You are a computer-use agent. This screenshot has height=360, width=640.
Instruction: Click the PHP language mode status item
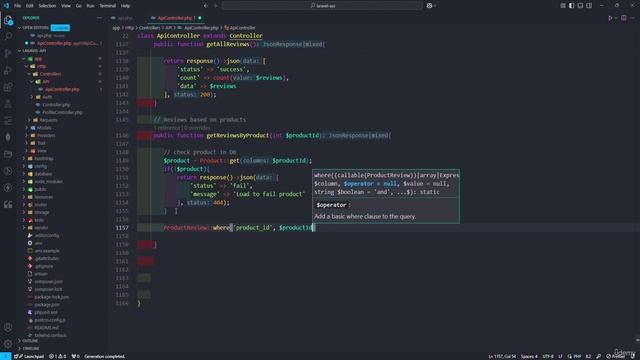[x=577, y=356]
